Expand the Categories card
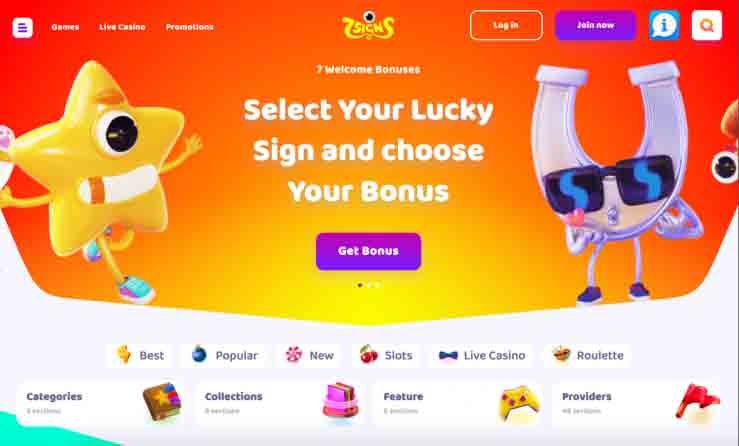This screenshot has height=446, width=739. [x=100, y=404]
